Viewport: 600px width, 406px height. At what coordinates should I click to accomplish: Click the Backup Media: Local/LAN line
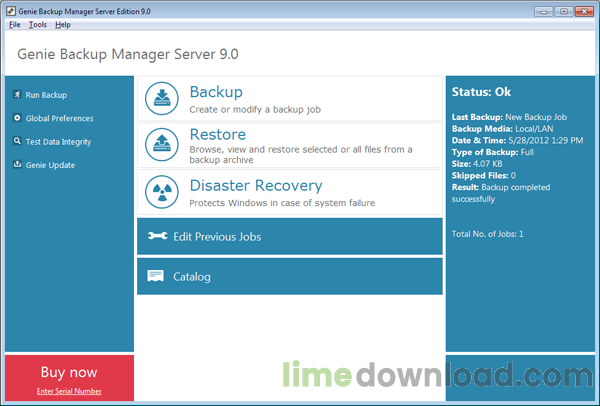tap(502, 129)
